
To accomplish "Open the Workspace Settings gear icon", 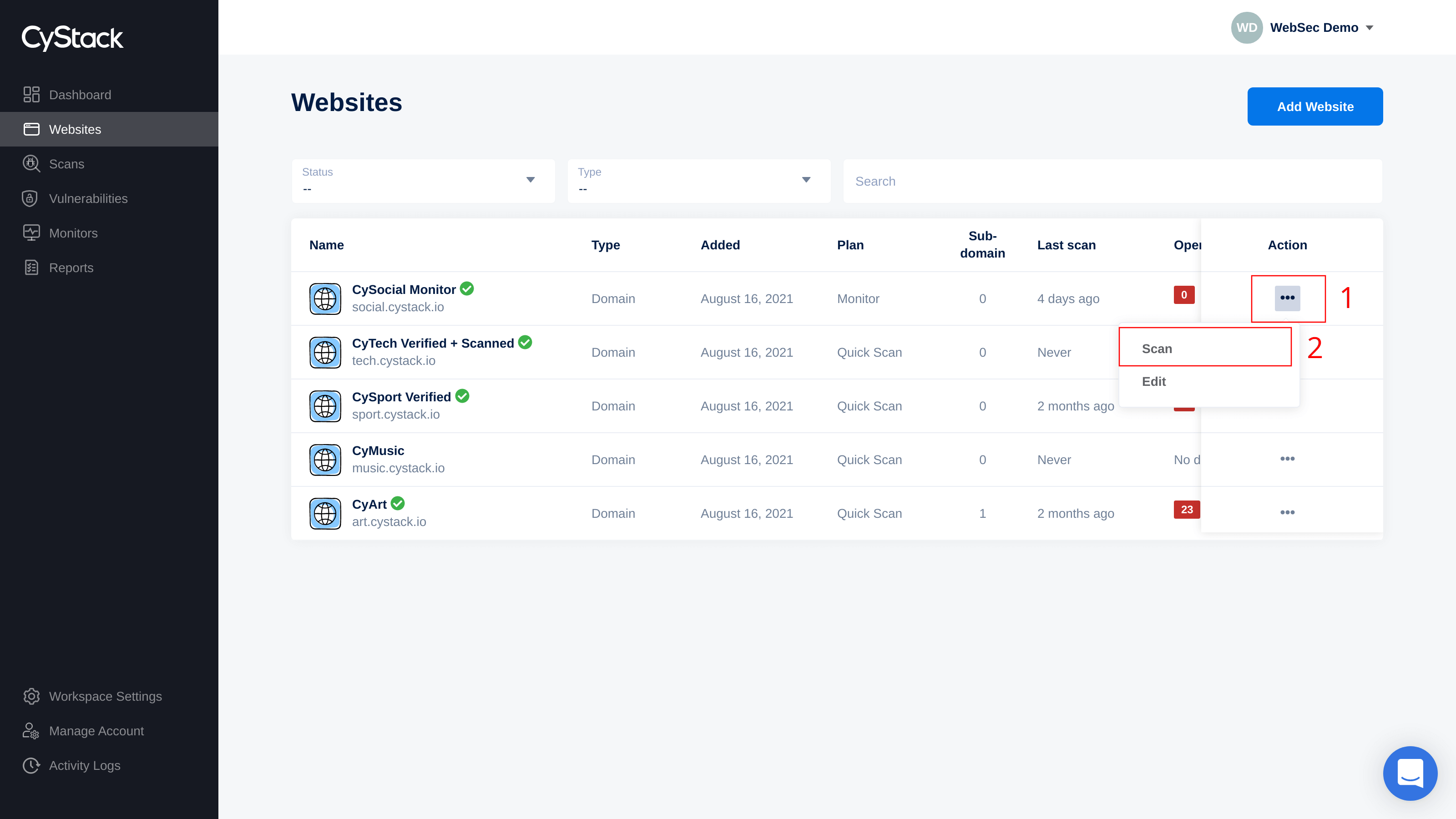I will click(x=32, y=696).
